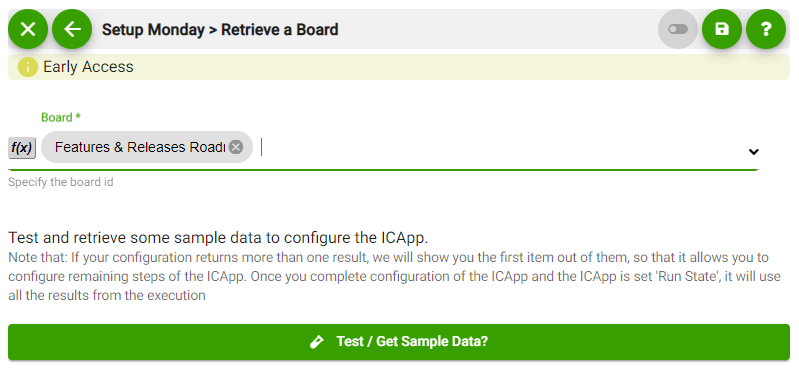Switch Board field to f(x) expression mode

pyautogui.click(x=22, y=148)
